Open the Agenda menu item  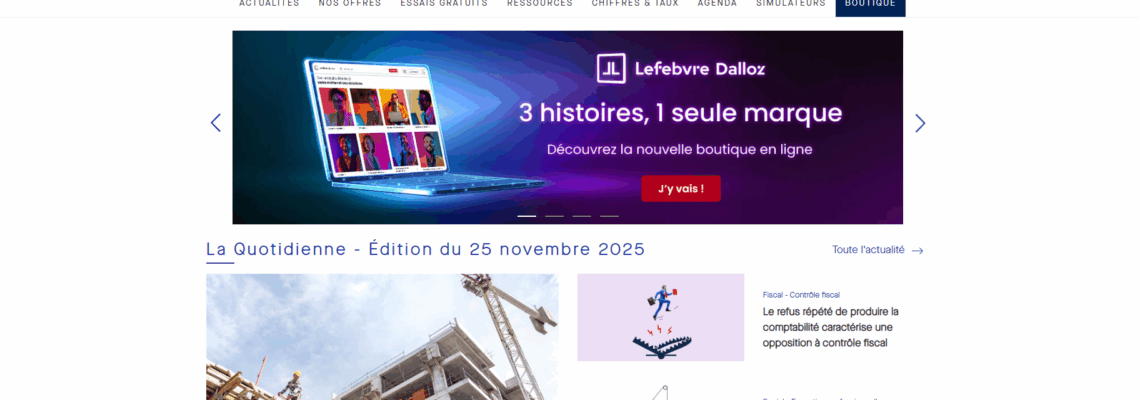717,4
